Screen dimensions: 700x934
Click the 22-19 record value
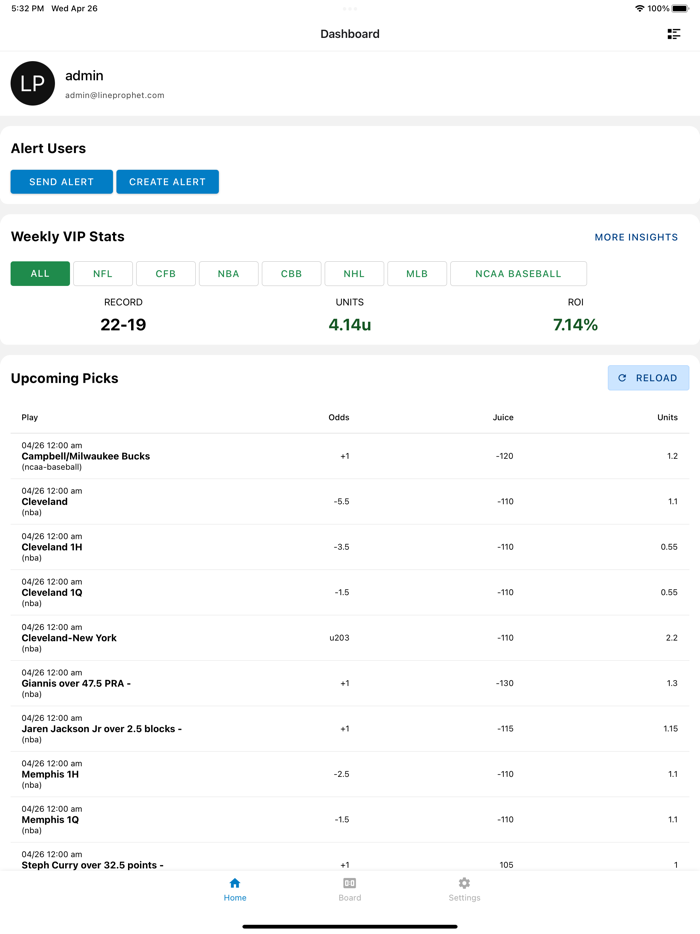point(123,325)
